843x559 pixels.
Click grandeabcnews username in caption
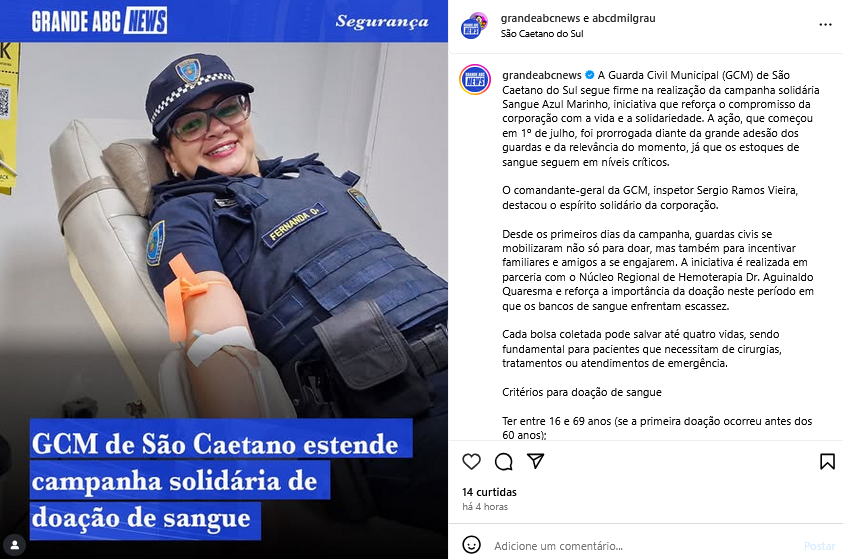(x=542, y=75)
